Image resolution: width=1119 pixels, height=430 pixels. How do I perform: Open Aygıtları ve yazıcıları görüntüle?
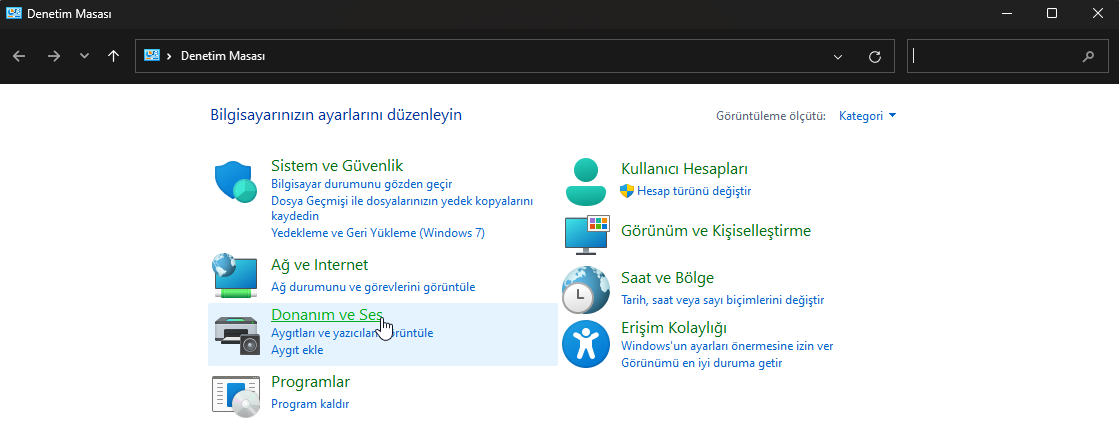[352, 333]
